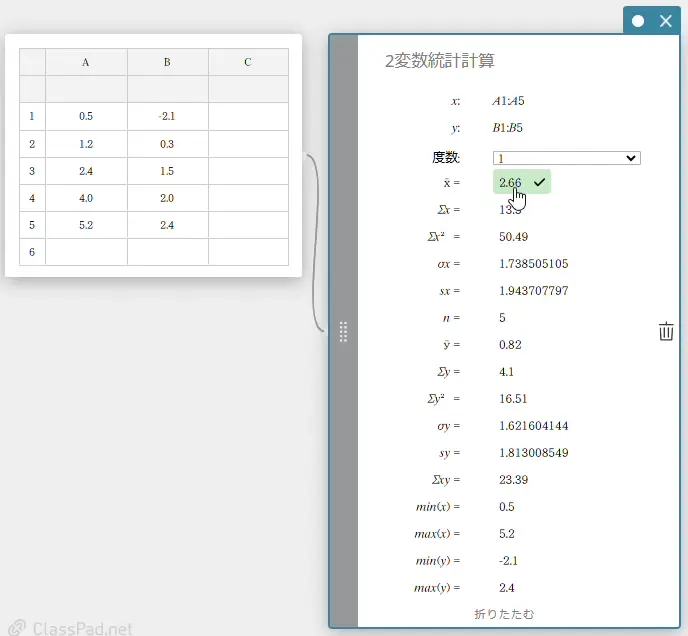Image resolution: width=688 pixels, height=636 pixels.
Task: Click cell A1 containing 0.5
Action: [x=86, y=116]
